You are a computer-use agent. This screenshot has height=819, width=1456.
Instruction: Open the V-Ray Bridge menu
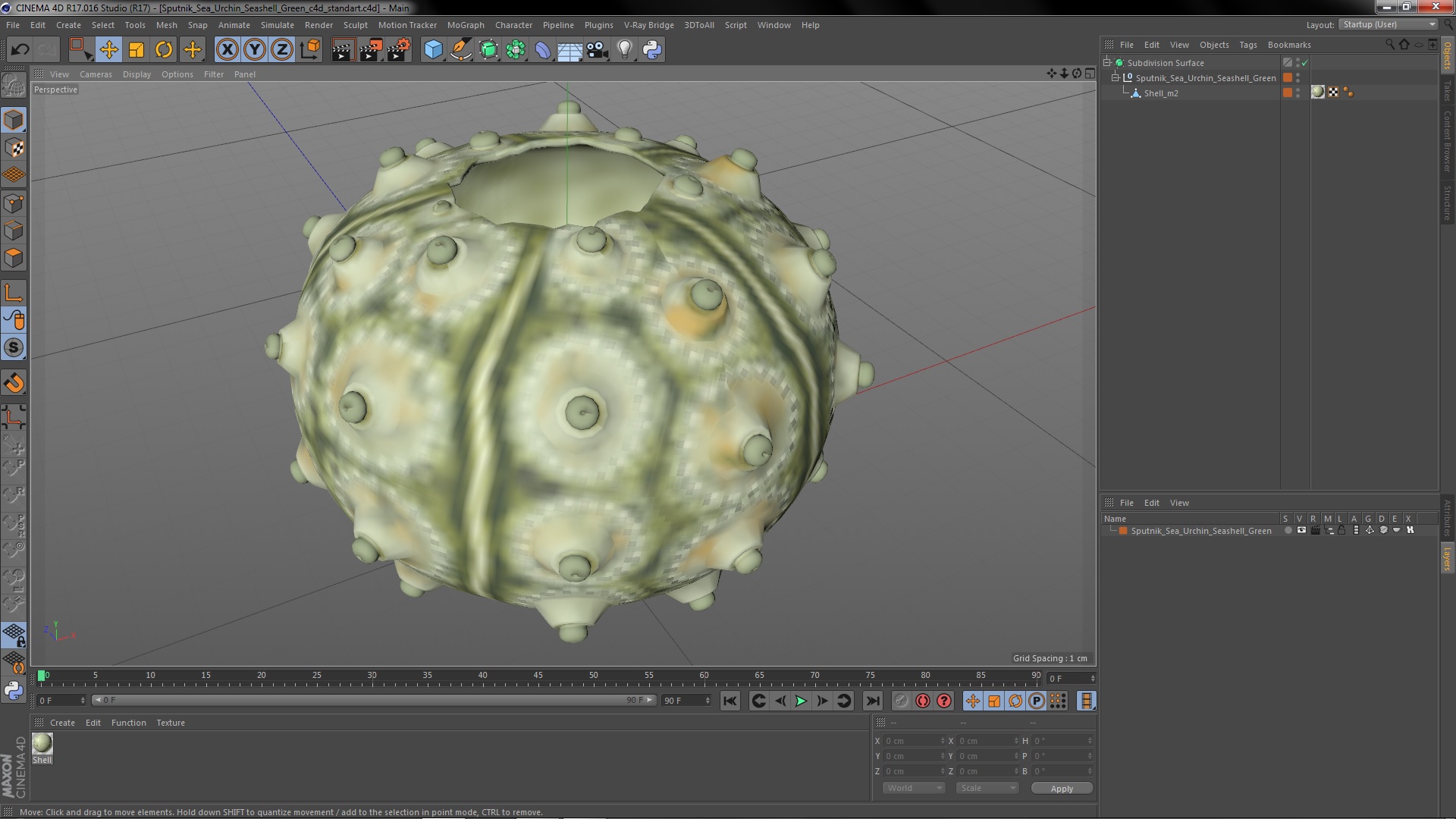coord(648,25)
